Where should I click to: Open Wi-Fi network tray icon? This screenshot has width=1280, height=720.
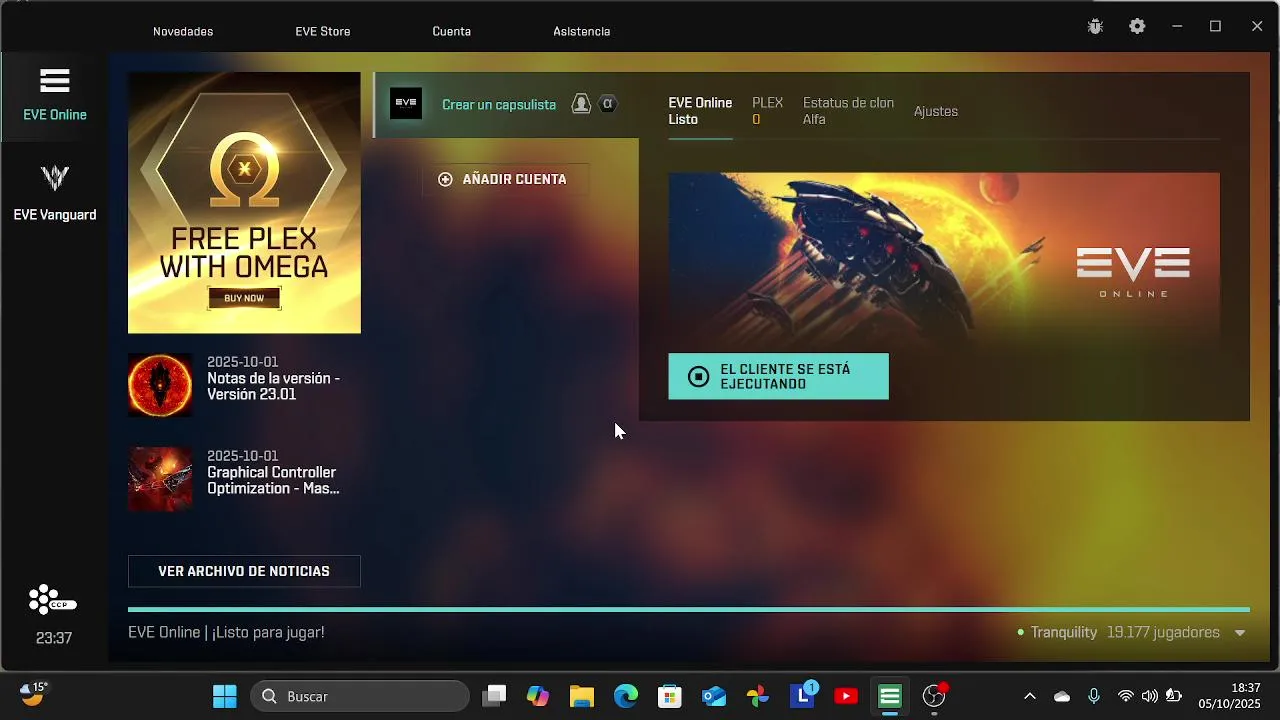tap(1126, 696)
